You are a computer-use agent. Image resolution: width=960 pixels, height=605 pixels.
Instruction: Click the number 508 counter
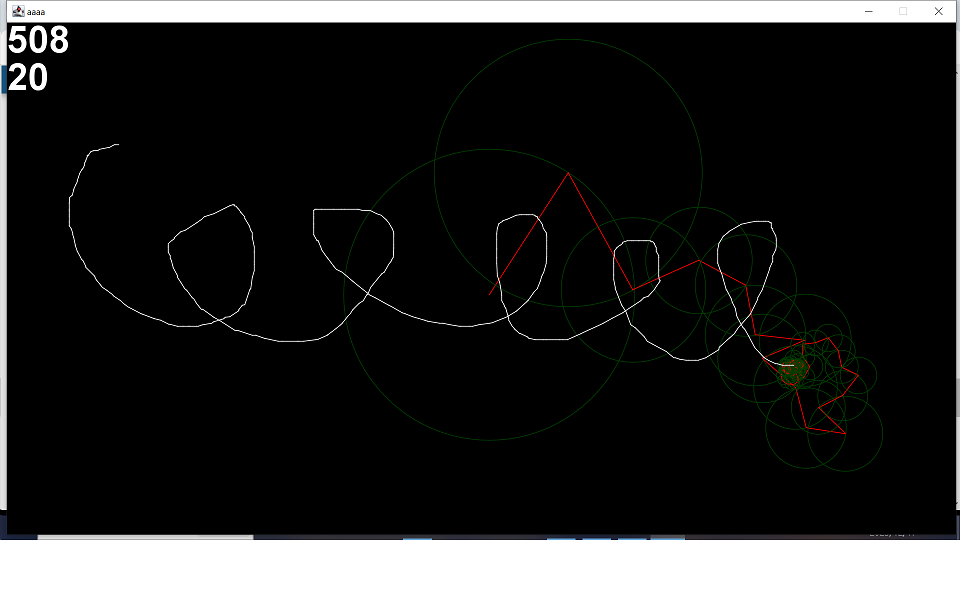(38, 40)
